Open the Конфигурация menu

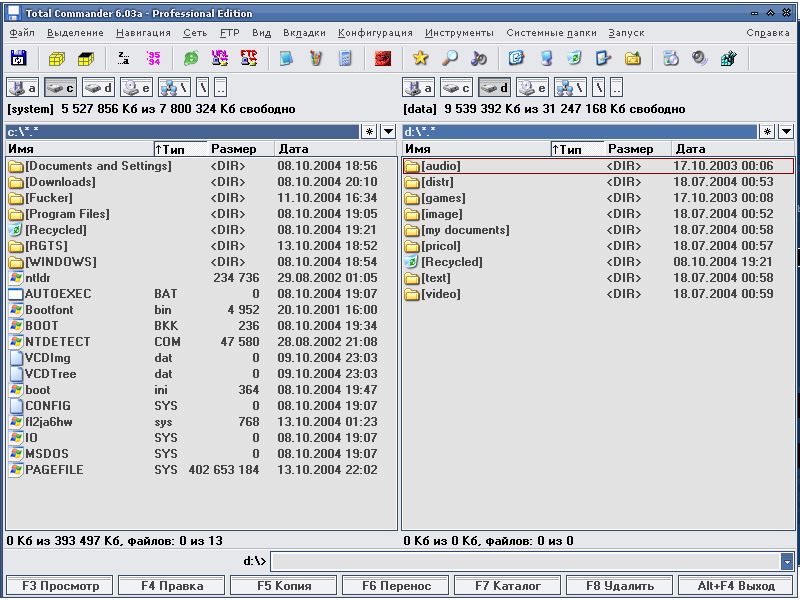[x=375, y=33]
